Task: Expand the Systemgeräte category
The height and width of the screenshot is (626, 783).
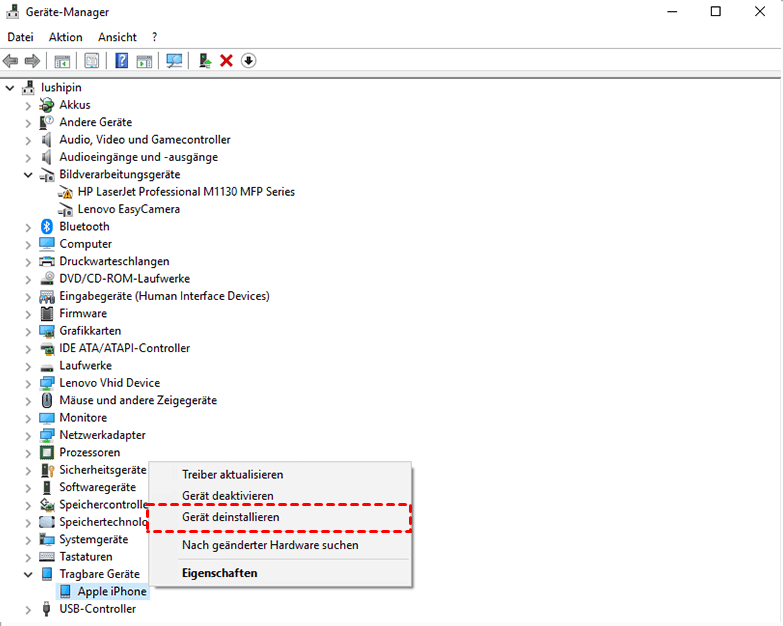Action: tap(28, 540)
